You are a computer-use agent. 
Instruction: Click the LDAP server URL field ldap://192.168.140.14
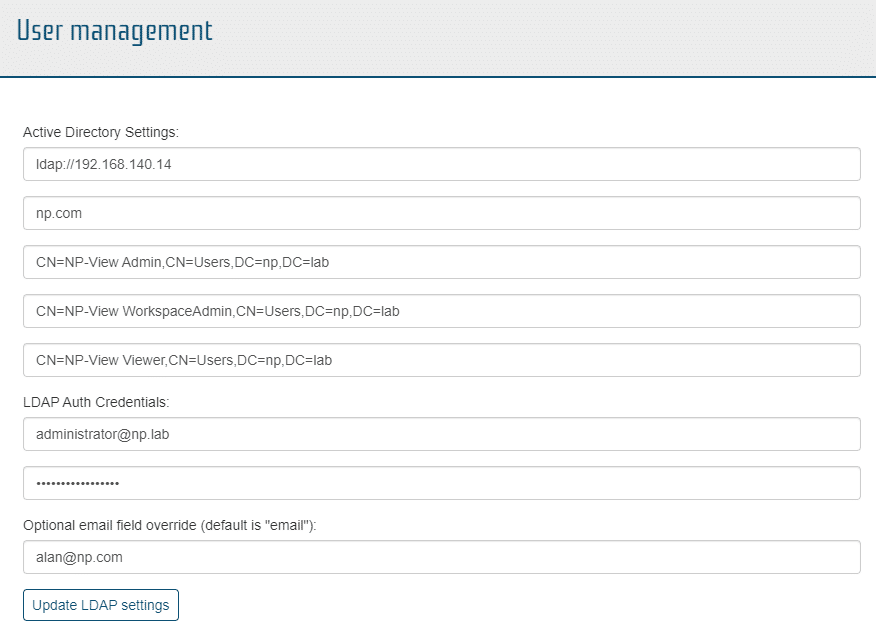point(441,164)
